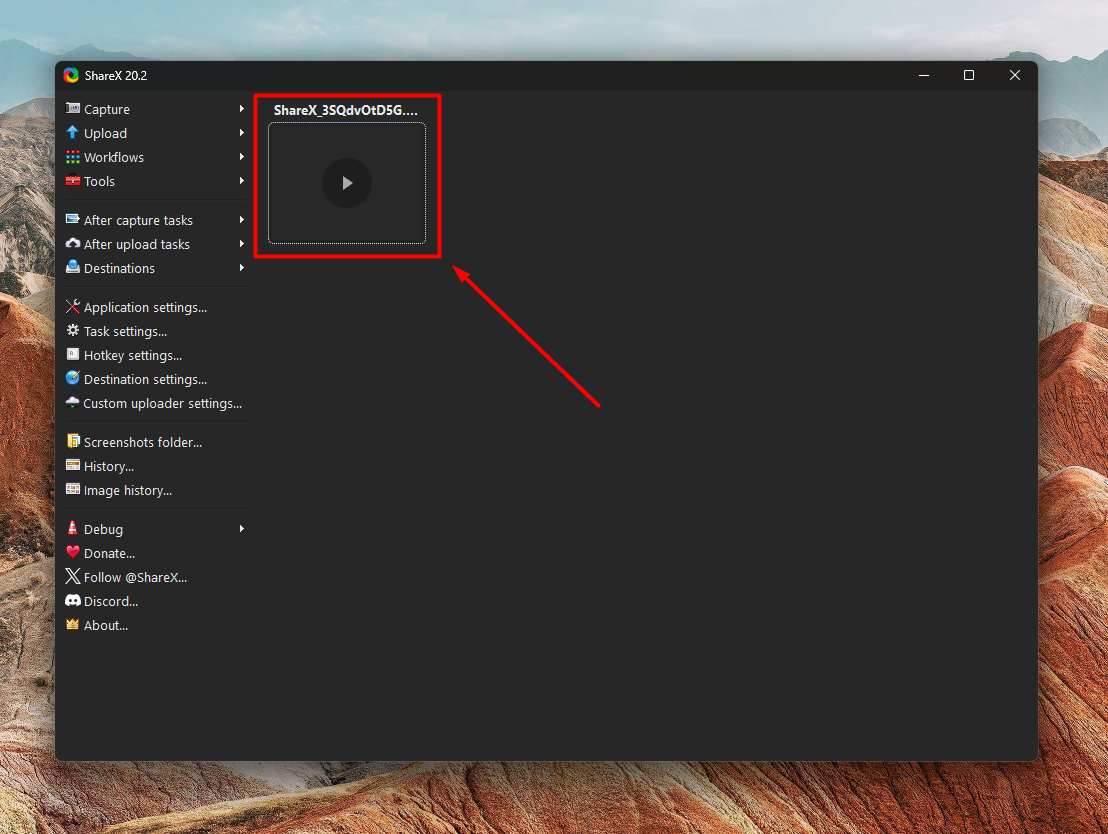Screen dimensions: 1108x834
Task: Expand the Capture submenu arrow
Action: pos(242,109)
